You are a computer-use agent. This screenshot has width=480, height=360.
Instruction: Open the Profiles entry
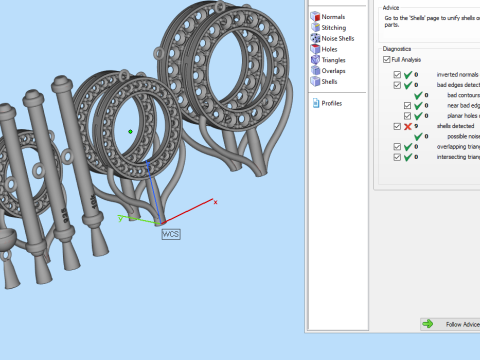coord(332,103)
